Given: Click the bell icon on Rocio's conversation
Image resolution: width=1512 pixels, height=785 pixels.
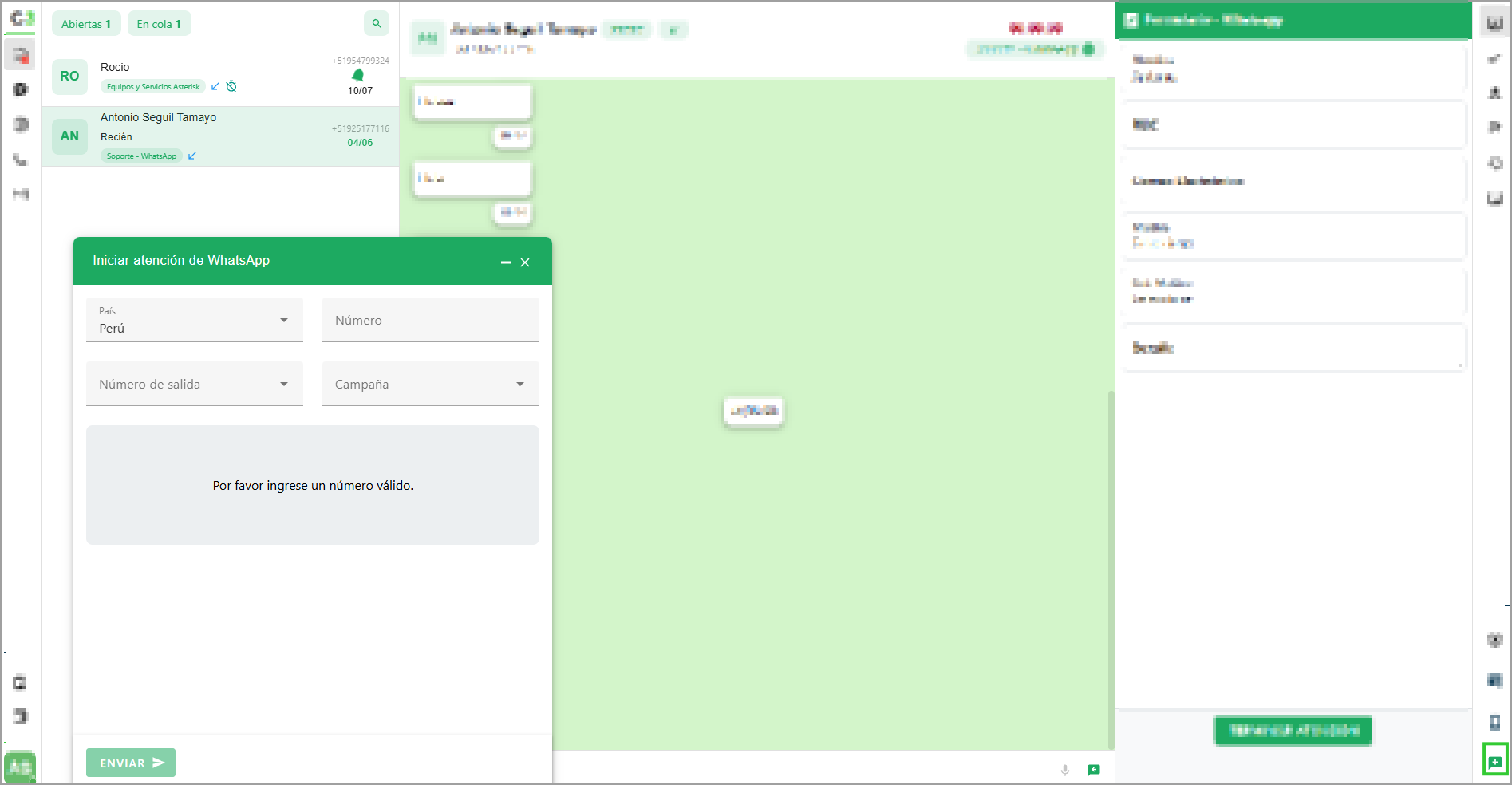Looking at the screenshot, I should (358, 75).
